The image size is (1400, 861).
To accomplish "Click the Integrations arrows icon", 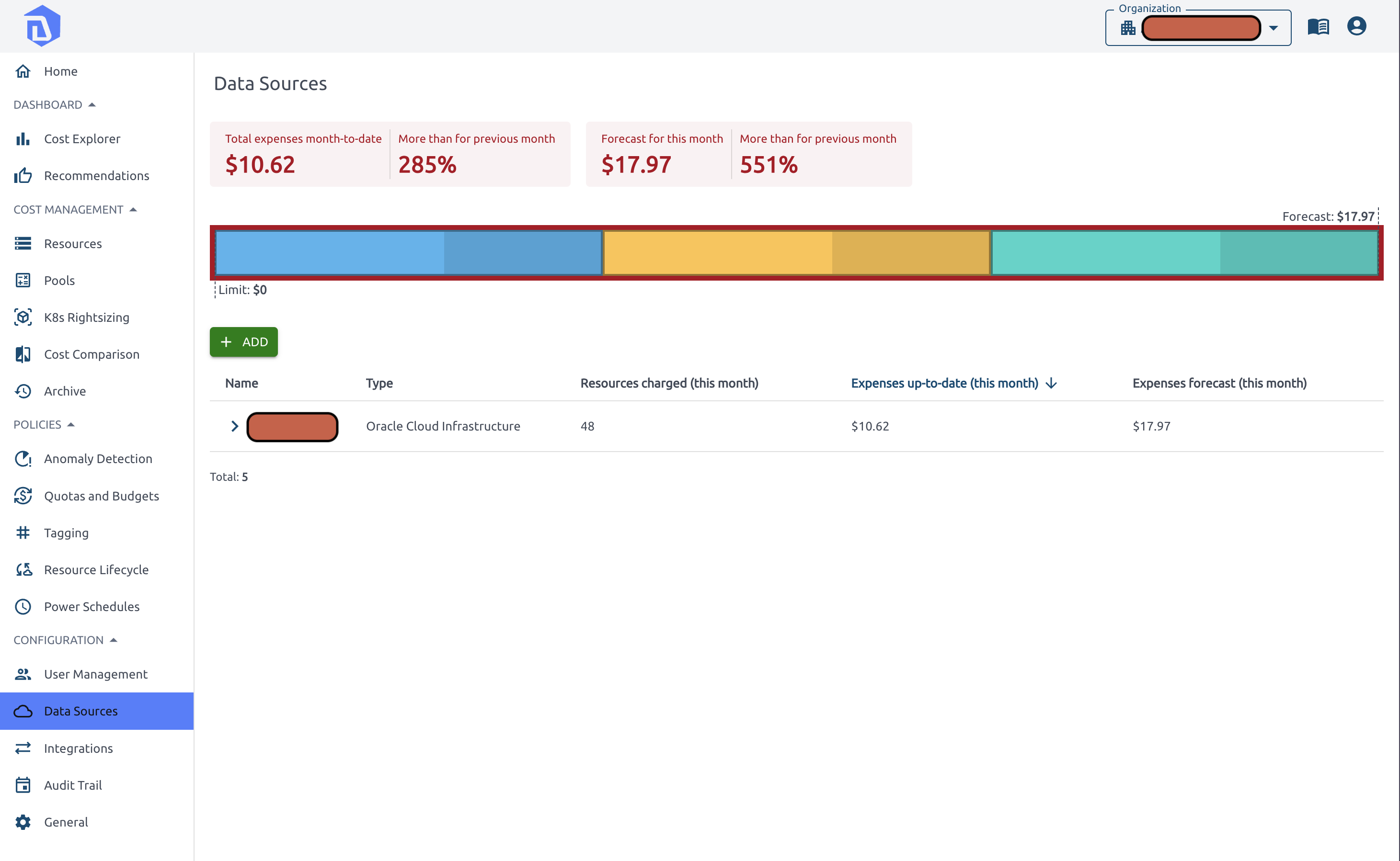I will pyautogui.click(x=23, y=748).
